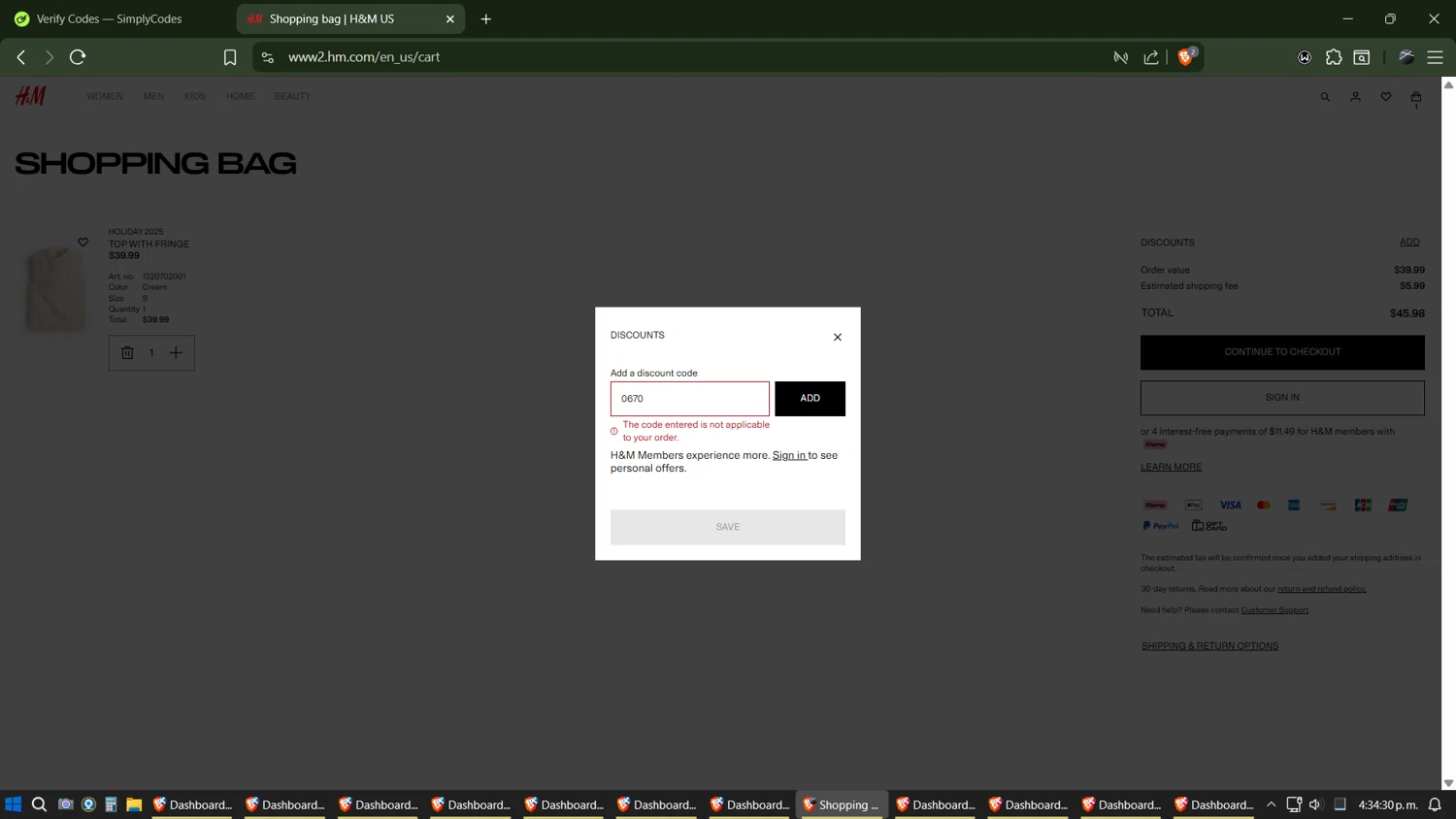
Task: Open the Sign in link in dialog
Action: pyautogui.click(x=789, y=455)
